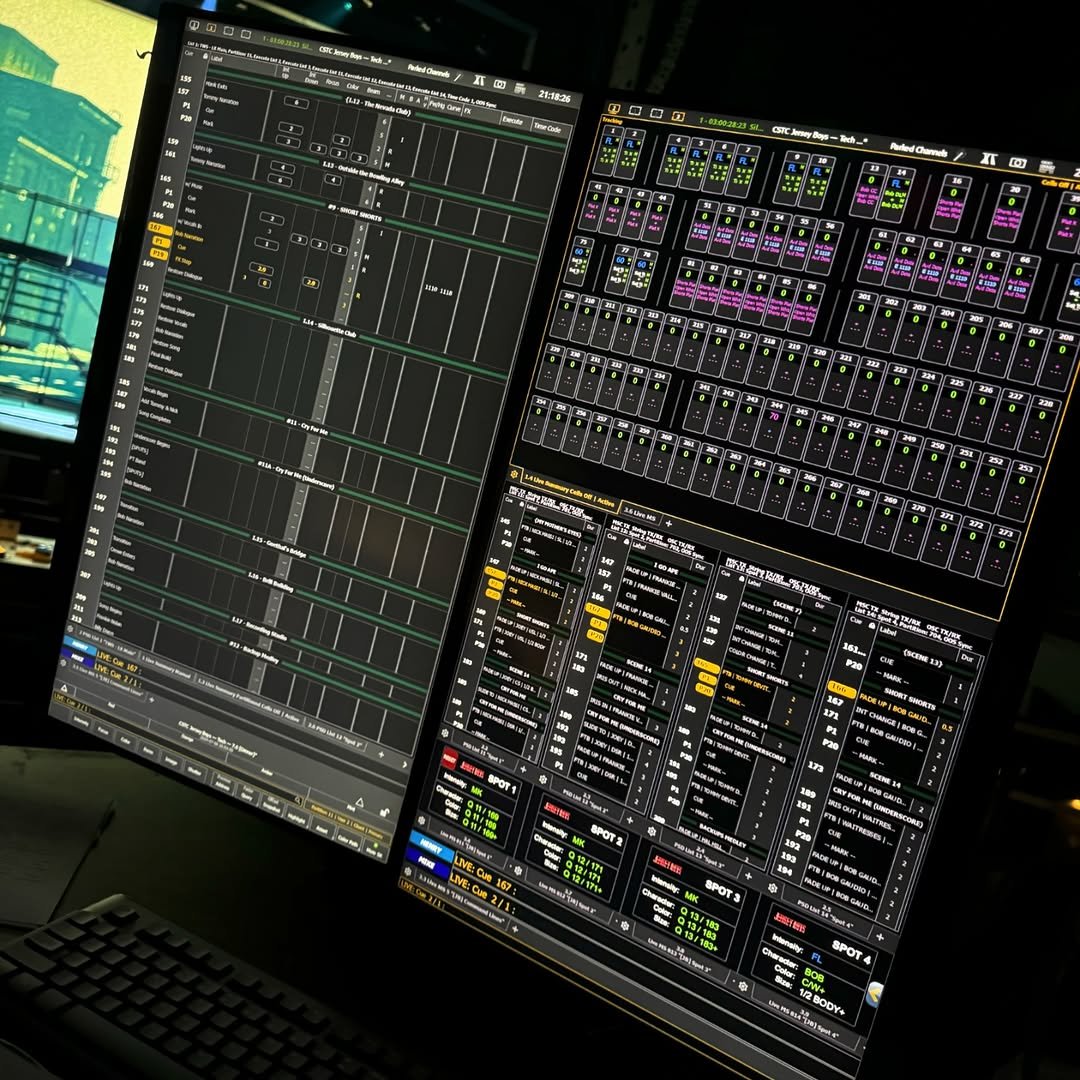Select channel 1 tile in right monitor grid
Viewport: 1080px width, 1080px height.
coord(609,150)
